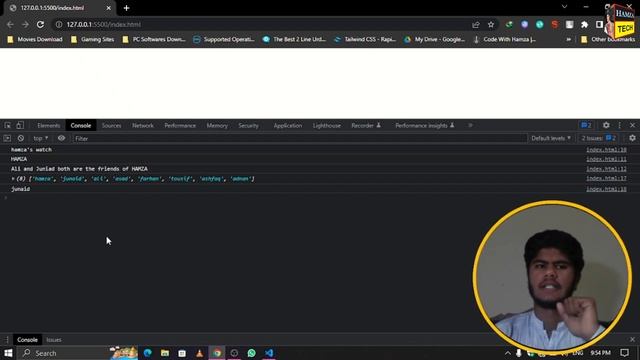The height and width of the screenshot is (360, 640).
Task: Close the 127.0.0.1:5500/index.html tab
Action: pyautogui.click(x=109, y=8)
